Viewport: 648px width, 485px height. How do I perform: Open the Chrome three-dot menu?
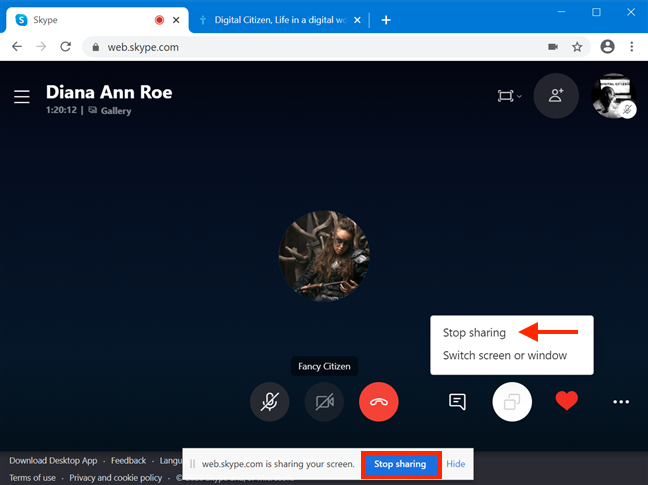click(632, 47)
